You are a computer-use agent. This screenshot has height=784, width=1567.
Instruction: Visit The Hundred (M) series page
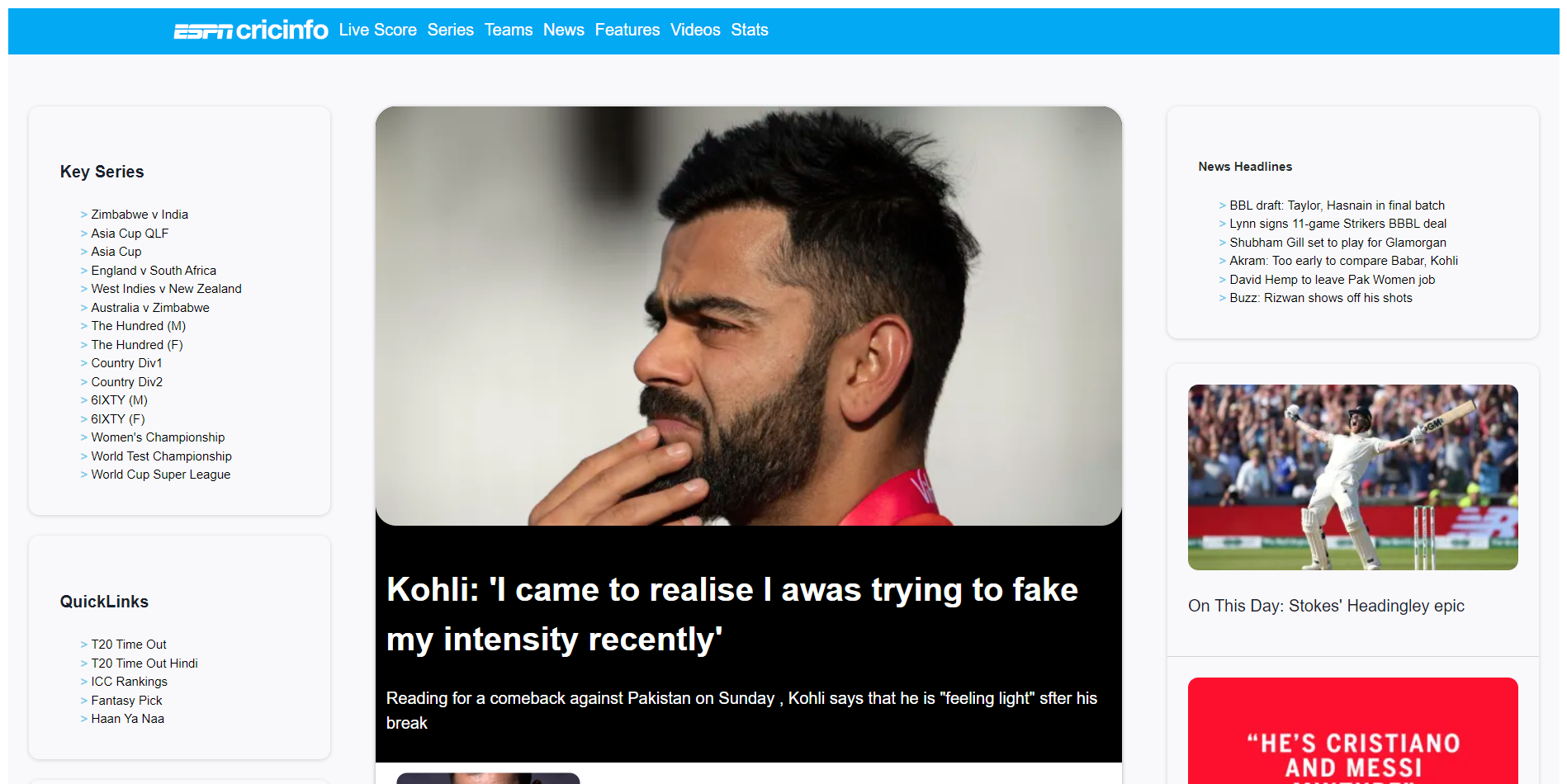pos(138,326)
